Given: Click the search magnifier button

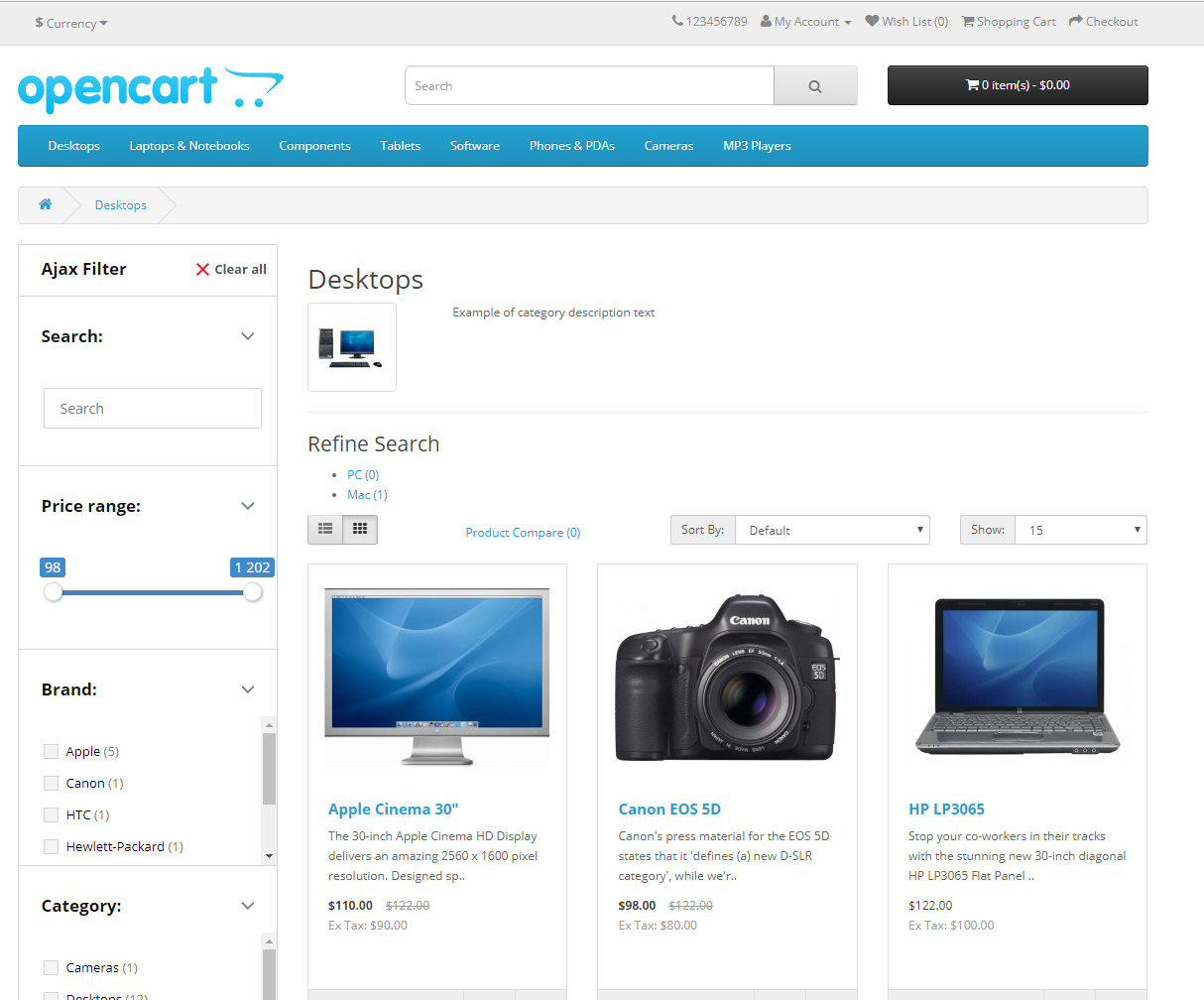Looking at the screenshot, I should pyautogui.click(x=814, y=86).
